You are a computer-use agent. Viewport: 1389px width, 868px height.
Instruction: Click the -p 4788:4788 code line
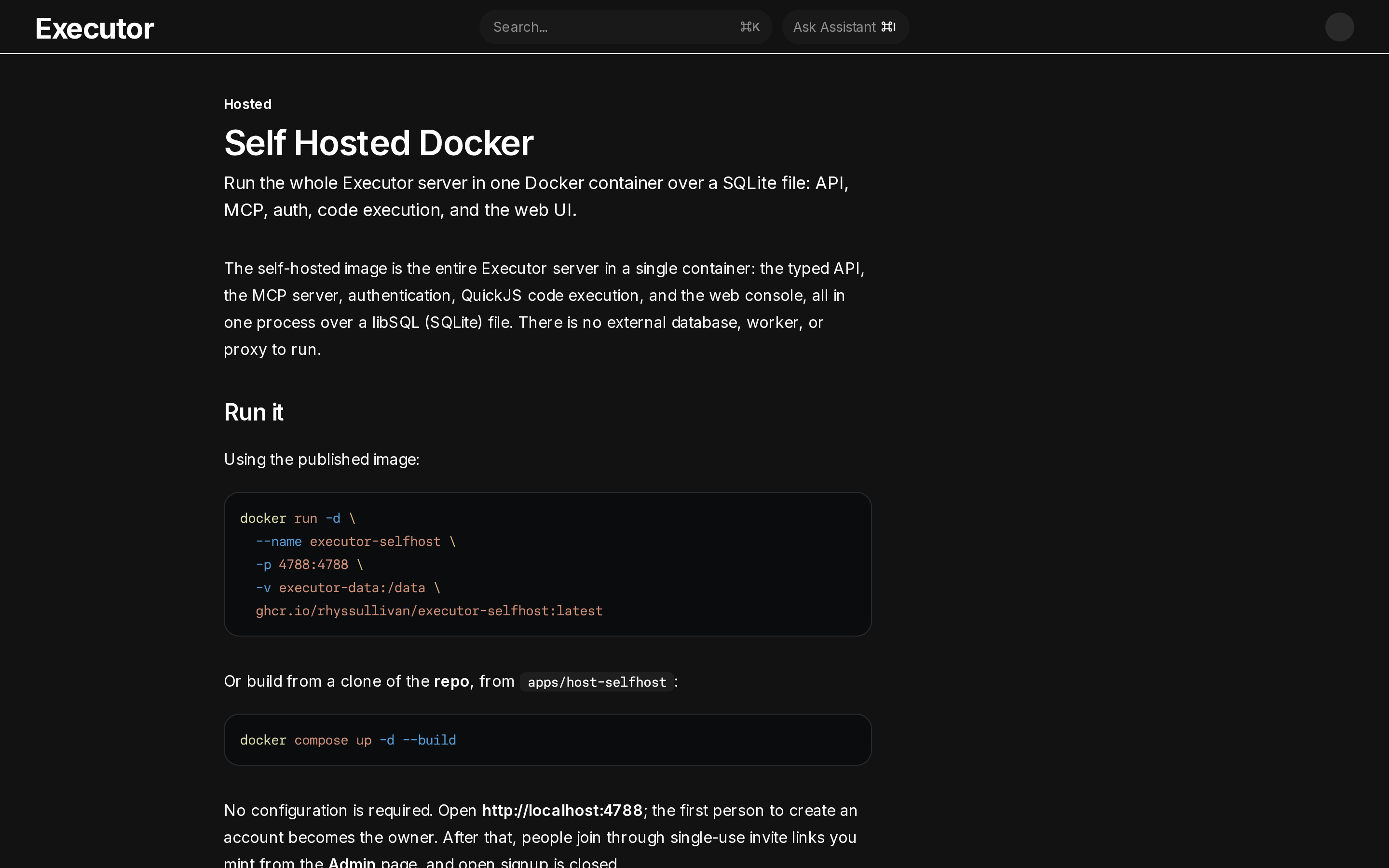(x=309, y=564)
